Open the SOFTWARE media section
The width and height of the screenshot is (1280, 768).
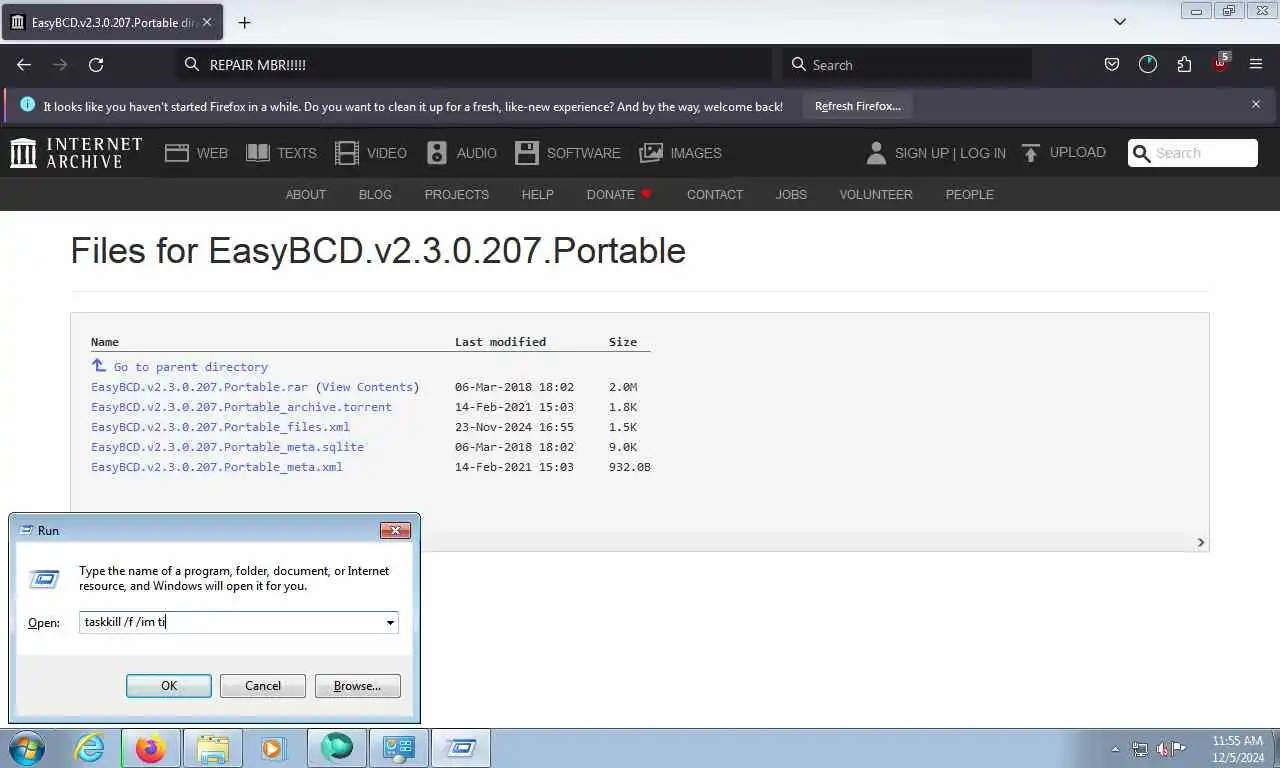point(567,153)
